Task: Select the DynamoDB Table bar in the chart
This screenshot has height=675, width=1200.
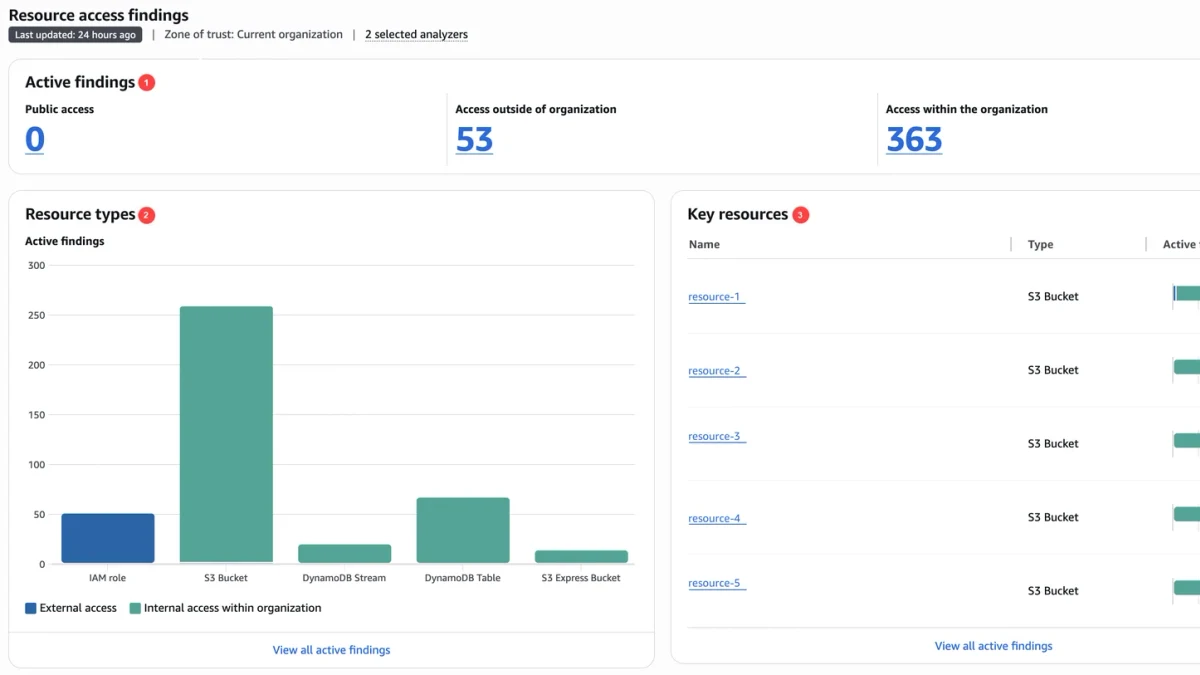Action: tap(463, 530)
